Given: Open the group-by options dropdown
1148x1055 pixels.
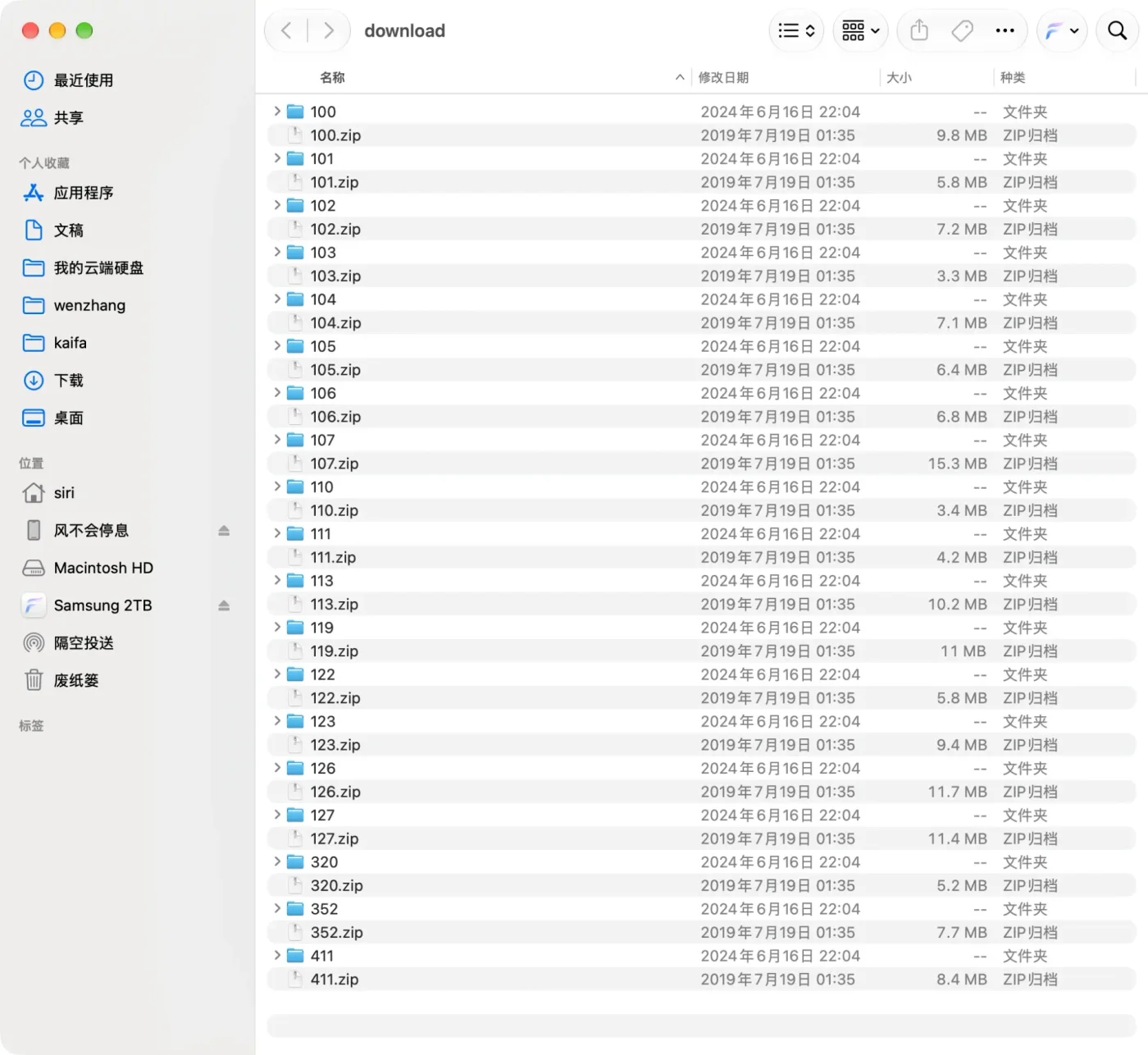Looking at the screenshot, I should pyautogui.click(x=860, y=31).
